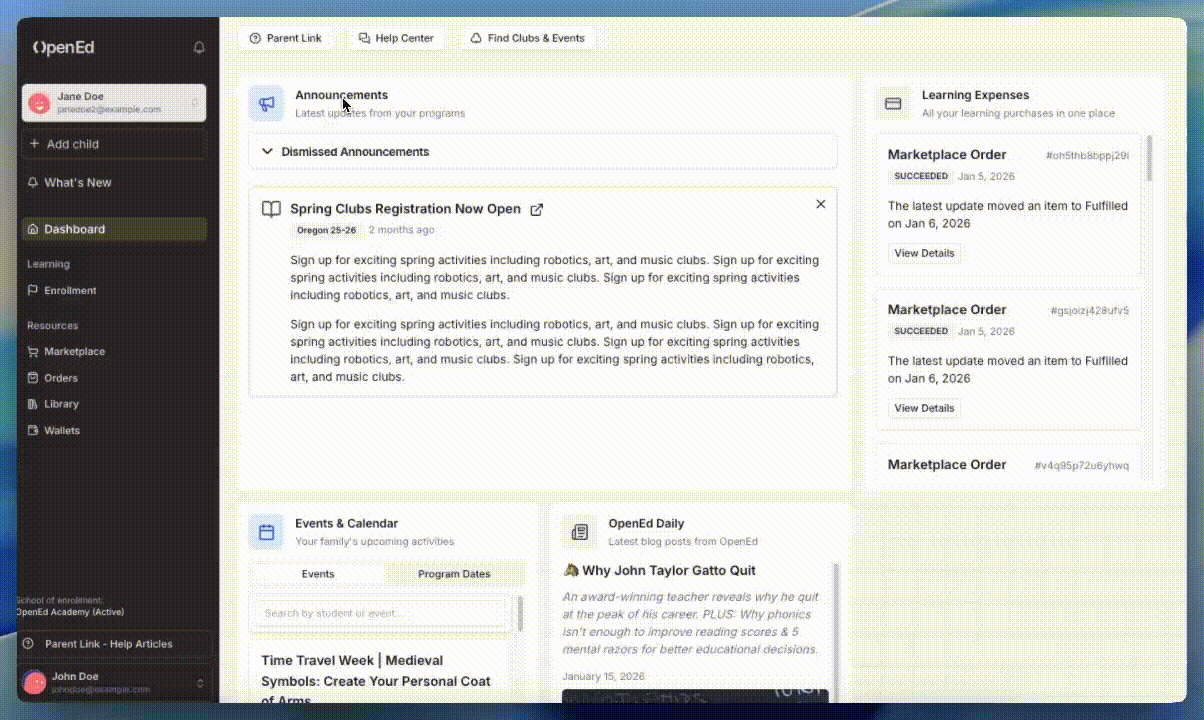Screen dimensions: 1204x720
Task: Click the book icon on Spring Clubs announcement
Action: pyautogui.click(x=271, y=210)
